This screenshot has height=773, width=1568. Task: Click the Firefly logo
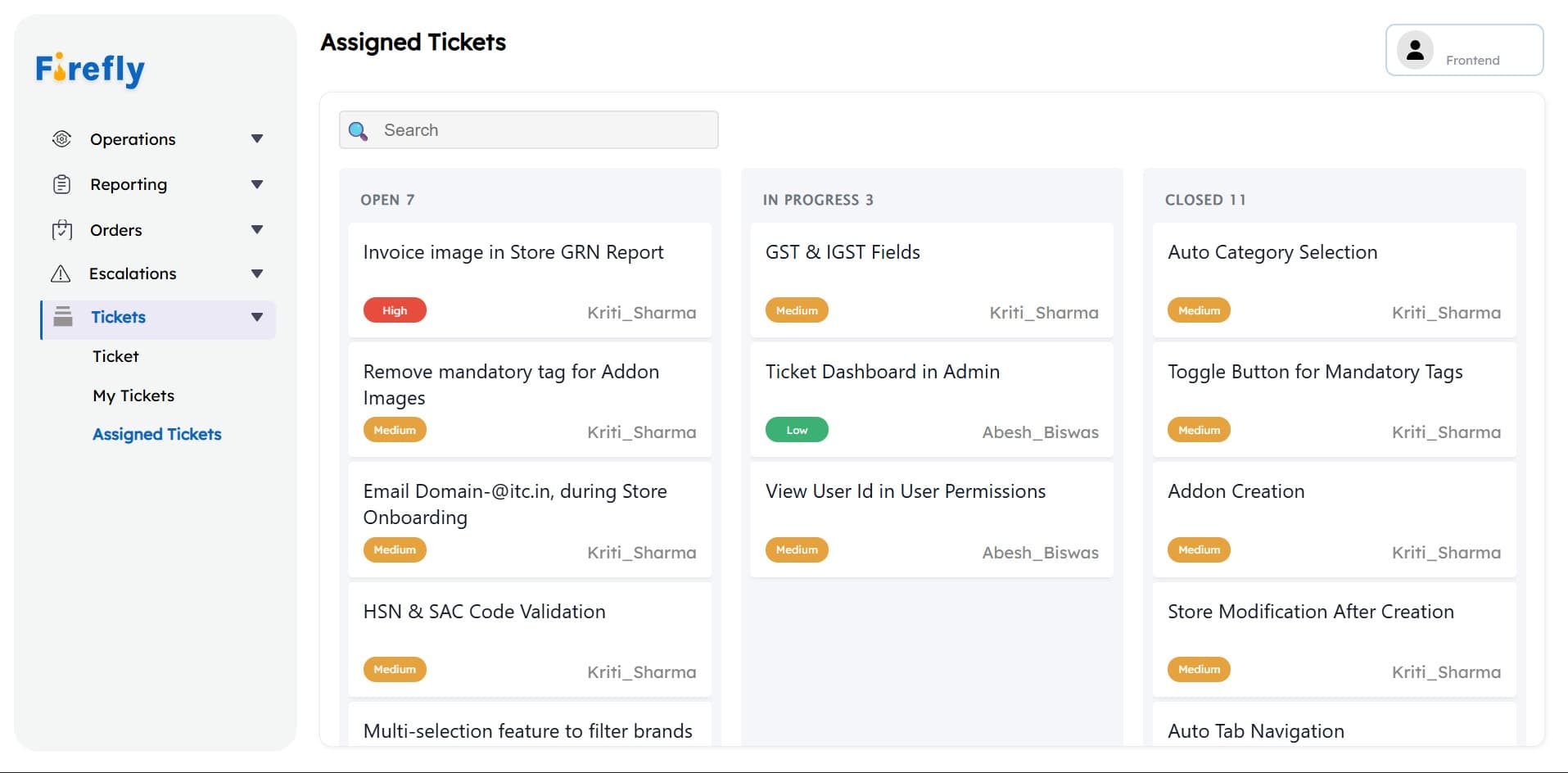point(90,70)
